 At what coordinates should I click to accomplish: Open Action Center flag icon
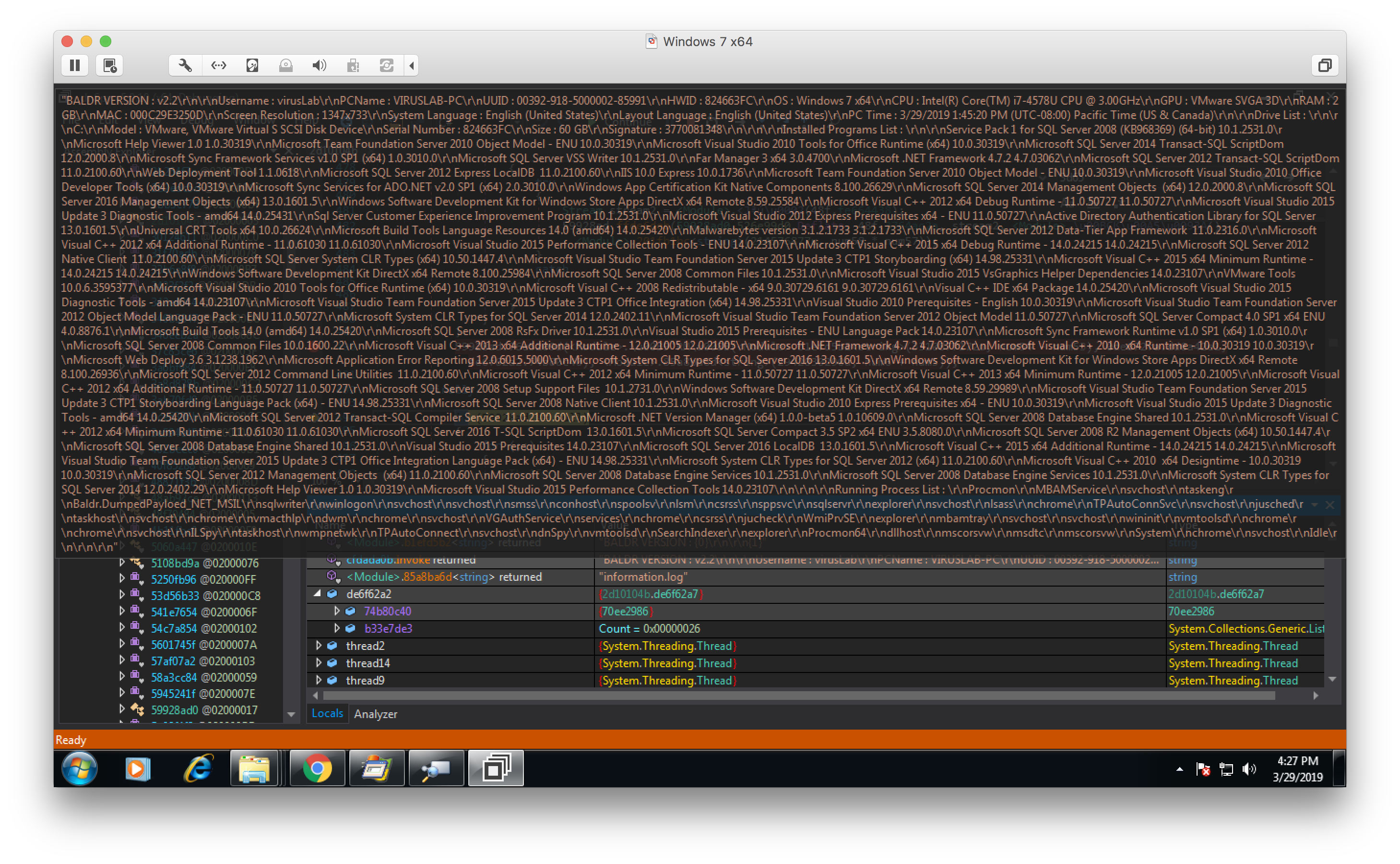point(1203,769)
